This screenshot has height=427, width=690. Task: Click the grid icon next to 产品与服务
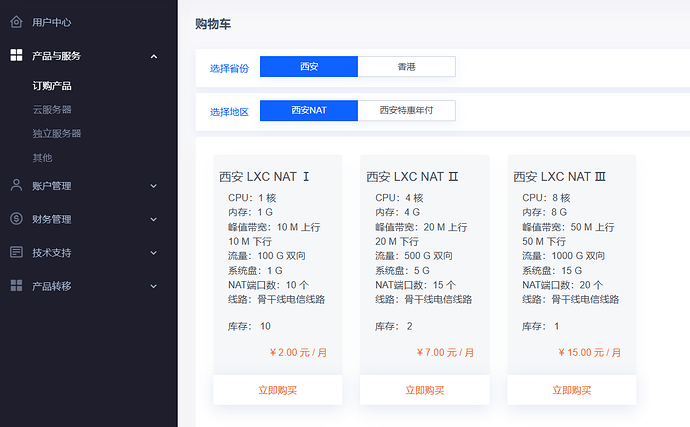click(16, 55)
